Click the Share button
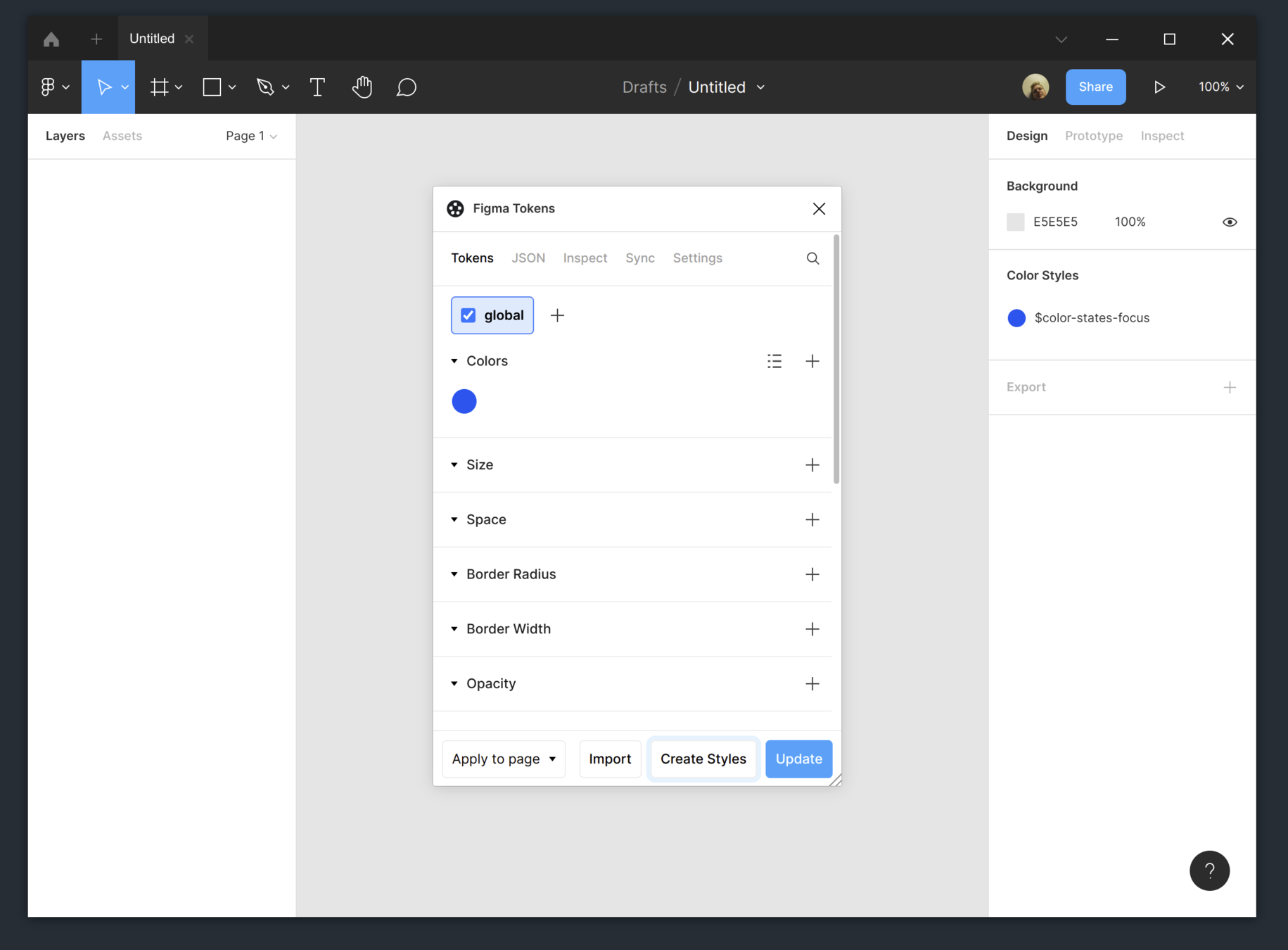Screen dimensions: 1288x950 click(x=1095, y=87)
